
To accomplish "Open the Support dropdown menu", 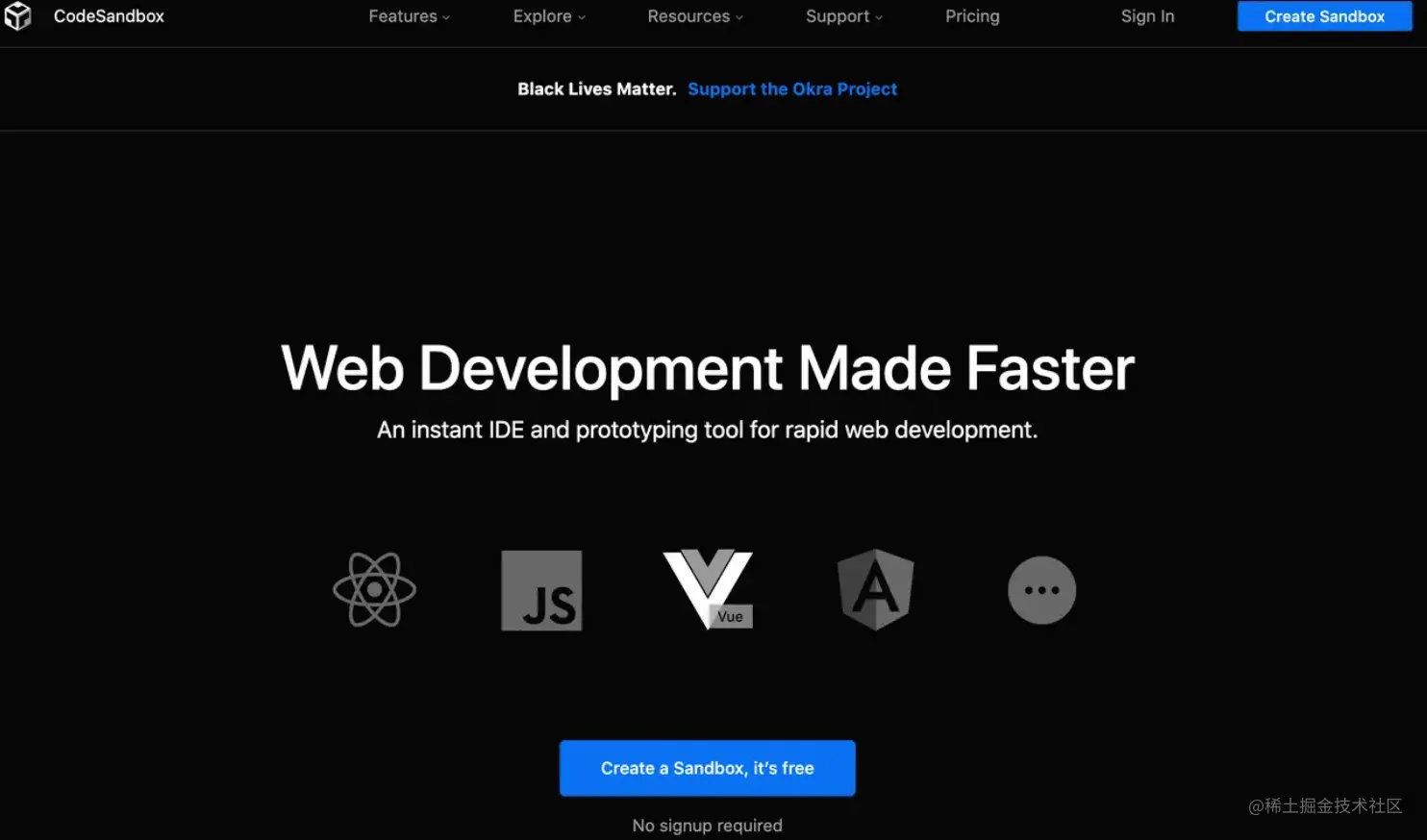I will point(844,16).
